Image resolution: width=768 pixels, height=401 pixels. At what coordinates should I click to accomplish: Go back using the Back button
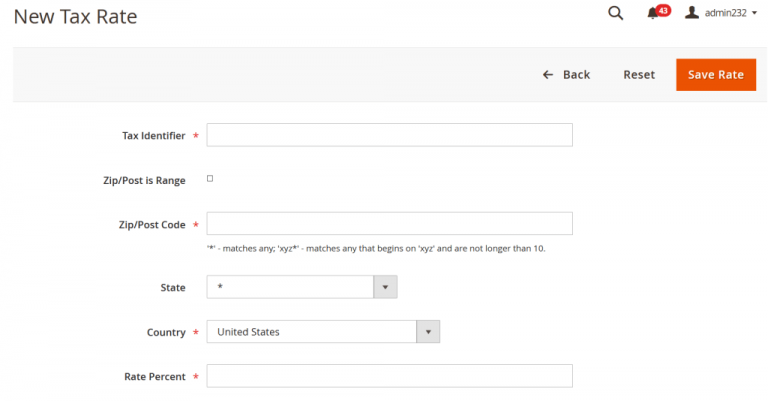pyautogui.click(x=566, y=75)
